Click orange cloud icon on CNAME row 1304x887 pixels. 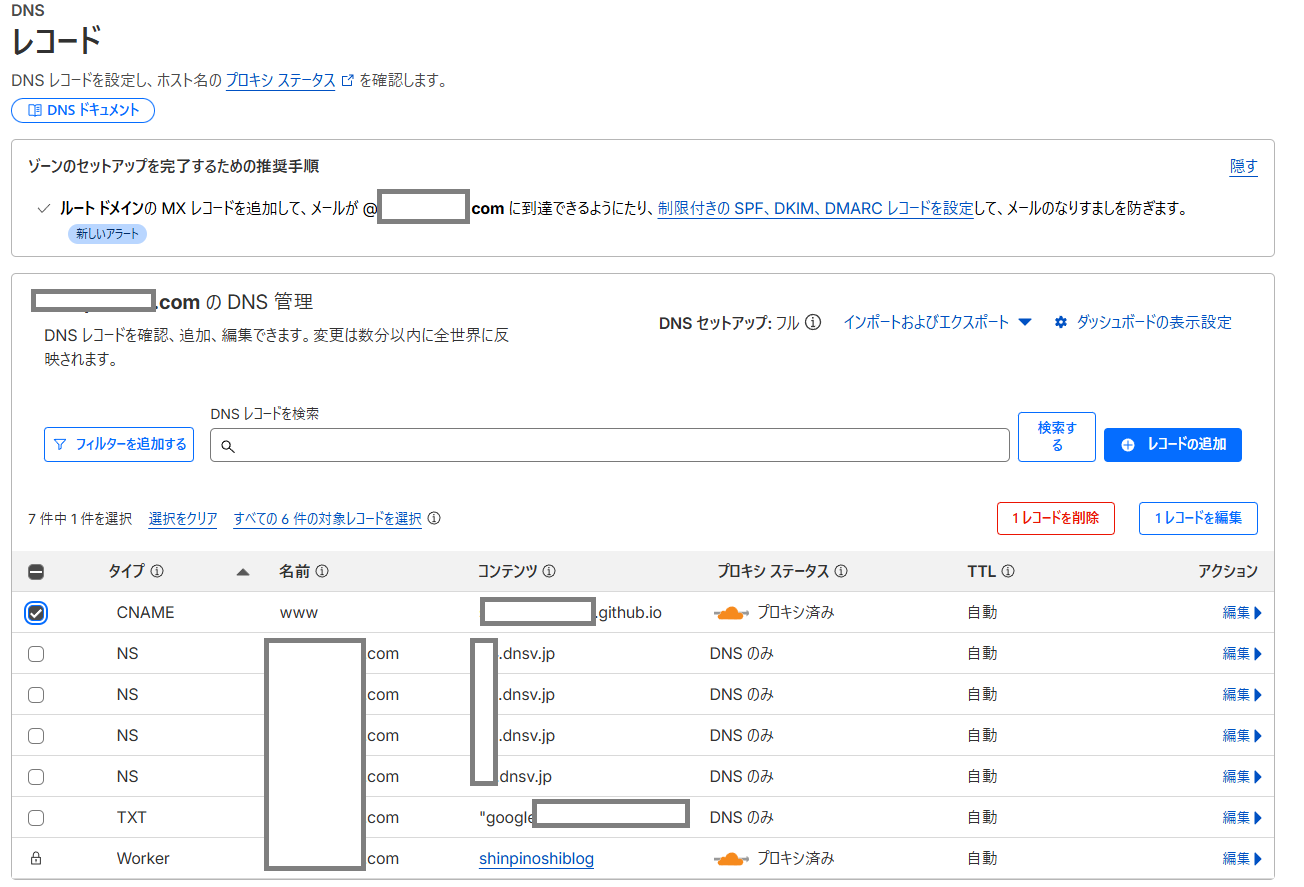732,613
